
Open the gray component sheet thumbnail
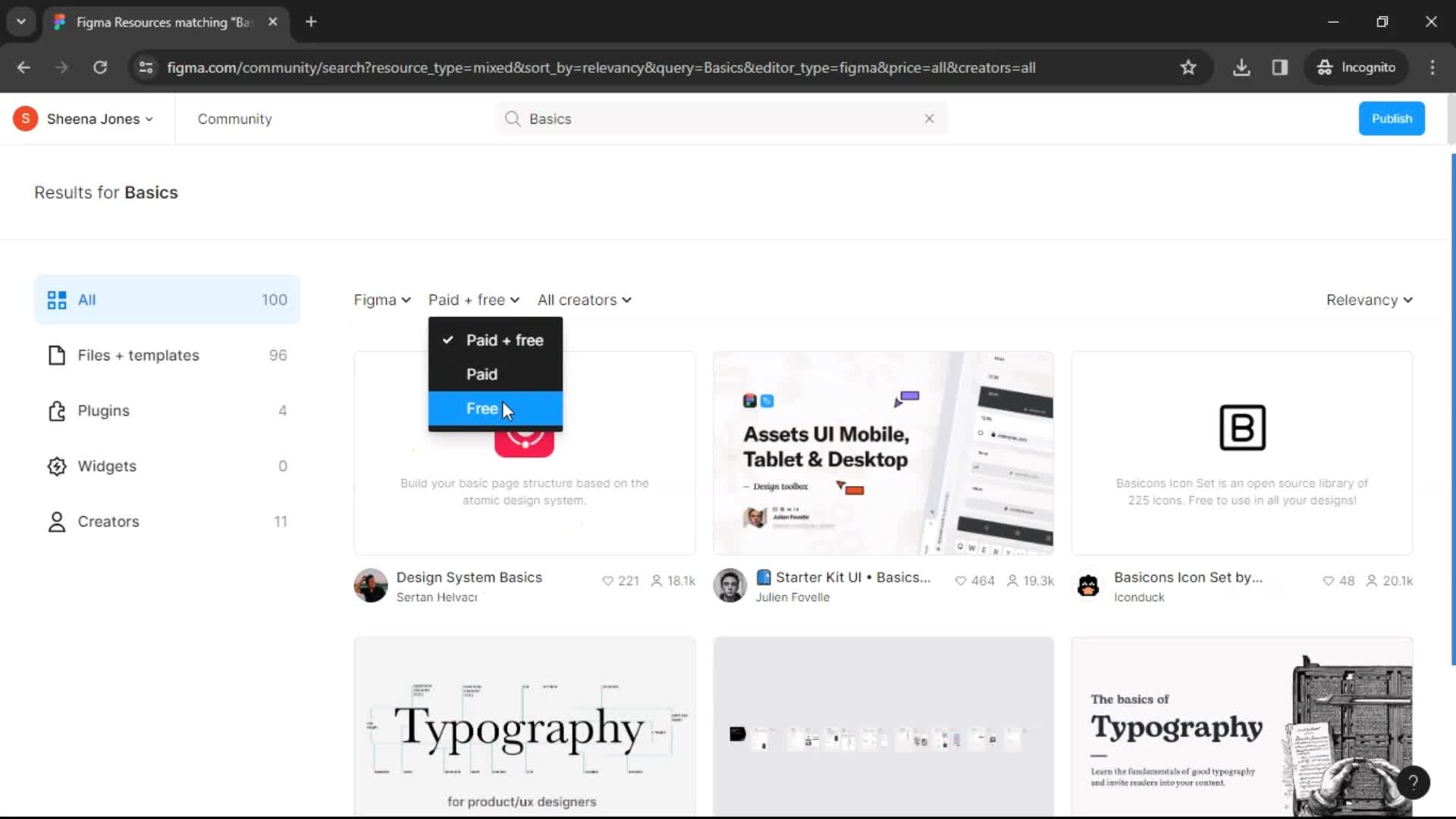(883, 726)
